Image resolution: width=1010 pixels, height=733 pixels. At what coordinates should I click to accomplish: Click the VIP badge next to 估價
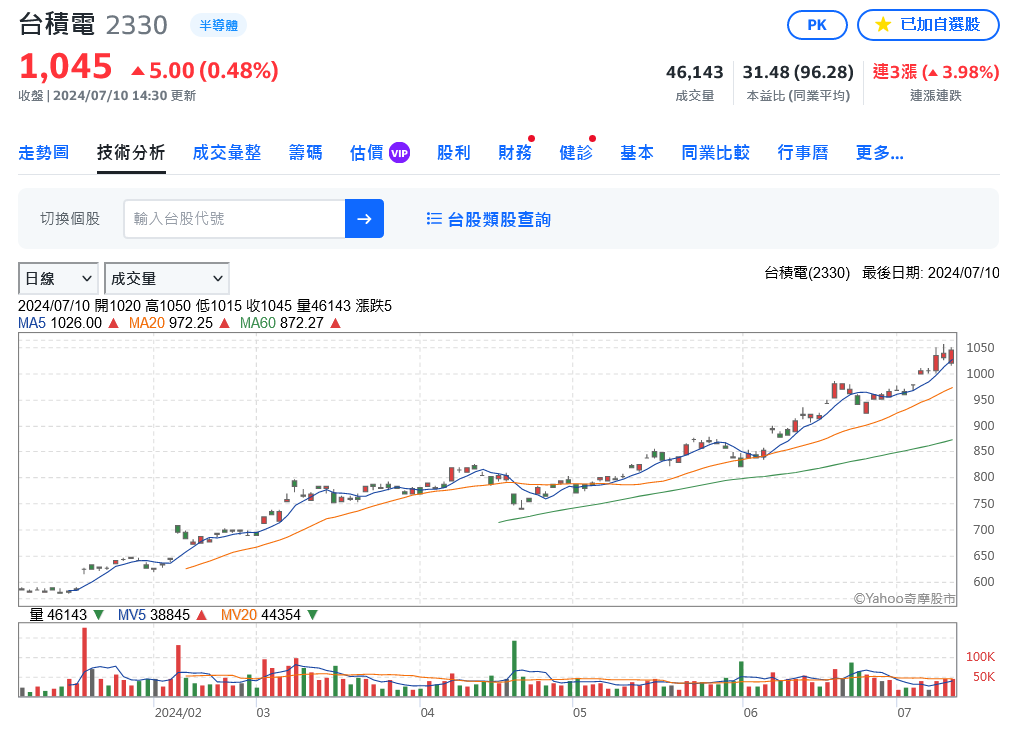click(399, 153)
